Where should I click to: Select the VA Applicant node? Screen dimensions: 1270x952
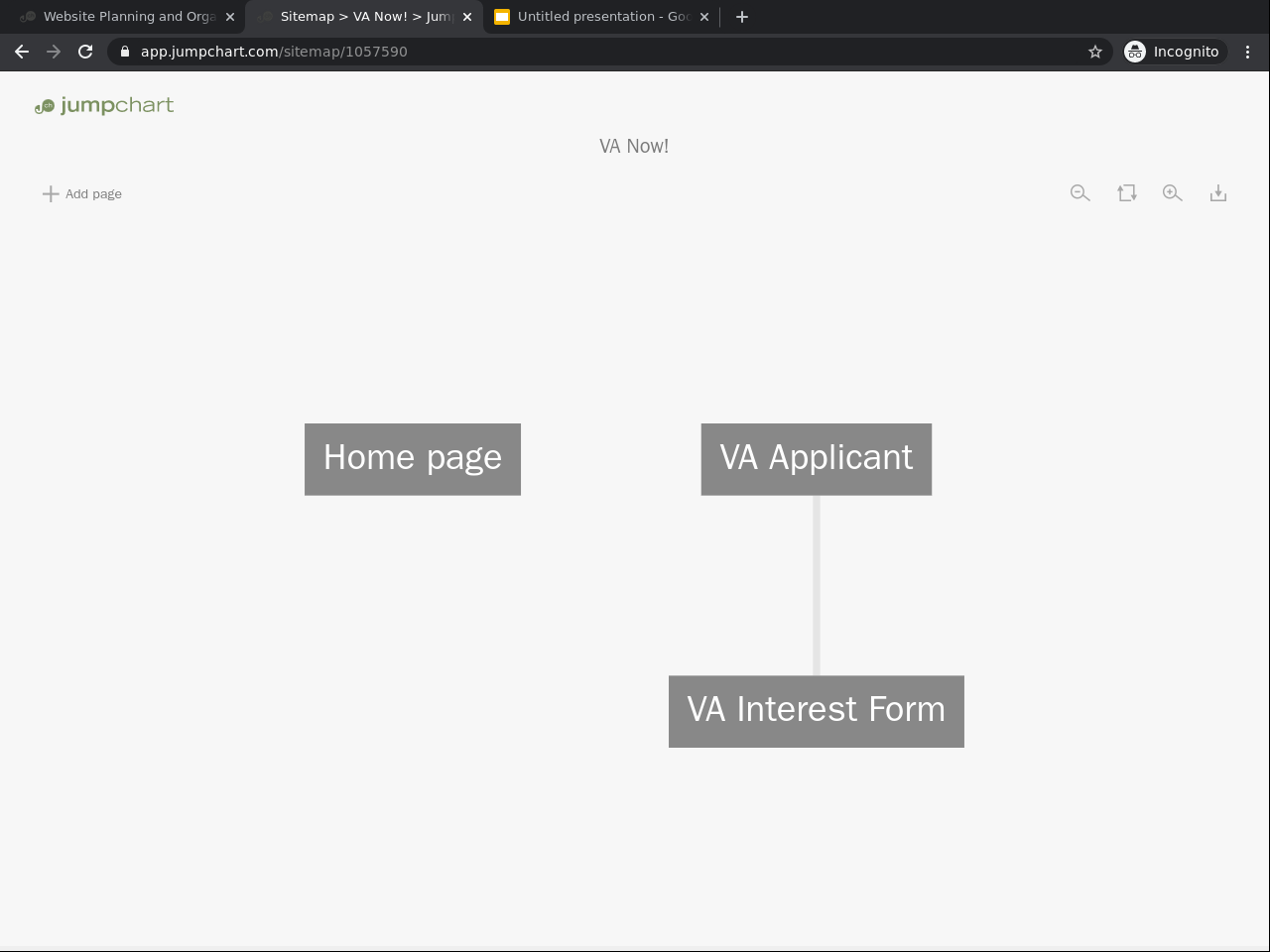(817, 459)
